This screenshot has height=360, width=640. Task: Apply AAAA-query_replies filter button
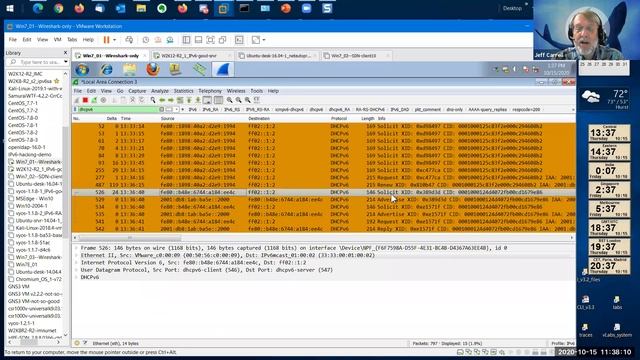tap(487, 109)
